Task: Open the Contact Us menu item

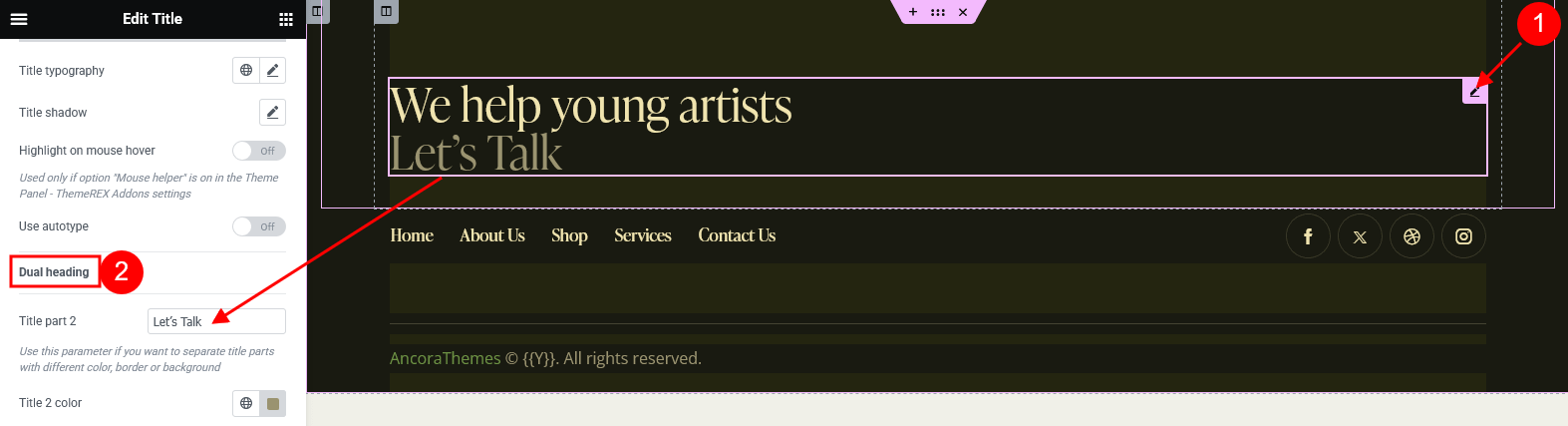Action: tap(737, 235)
